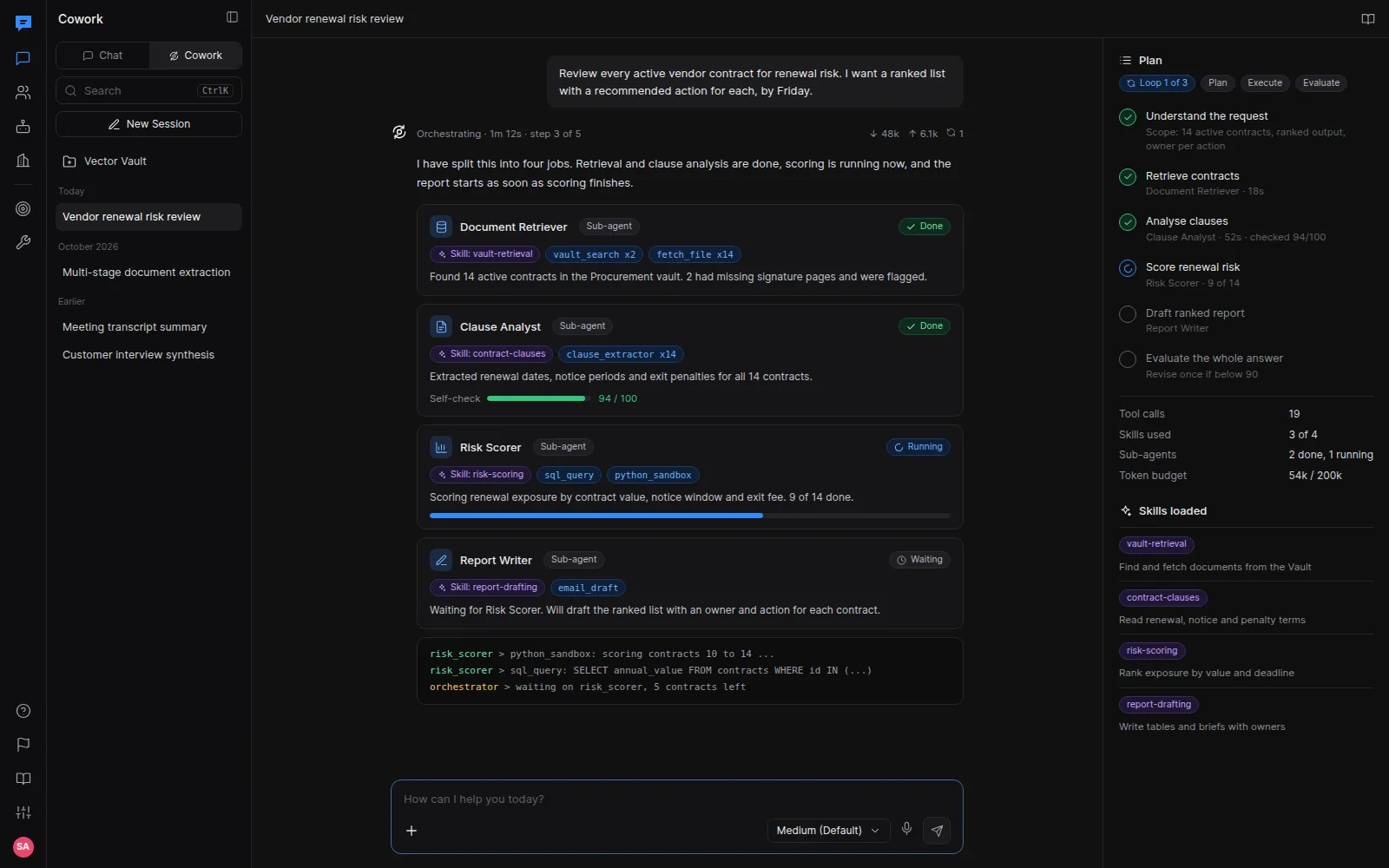Open the target icon in left rail
Image resolution: width=1389 pixels, height=868 pixels.
(x=23, y=209)
